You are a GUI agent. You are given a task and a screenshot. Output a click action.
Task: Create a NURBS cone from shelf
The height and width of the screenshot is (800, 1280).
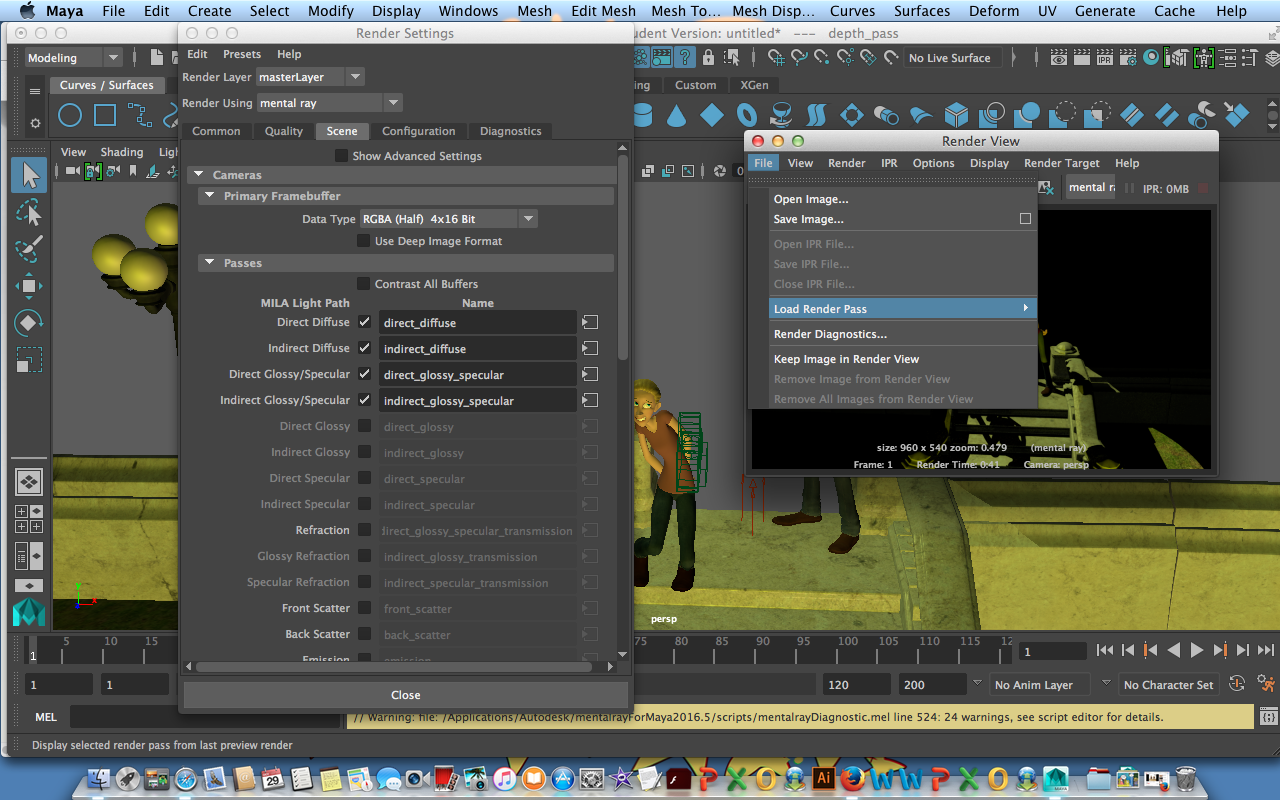coord(677,115)
